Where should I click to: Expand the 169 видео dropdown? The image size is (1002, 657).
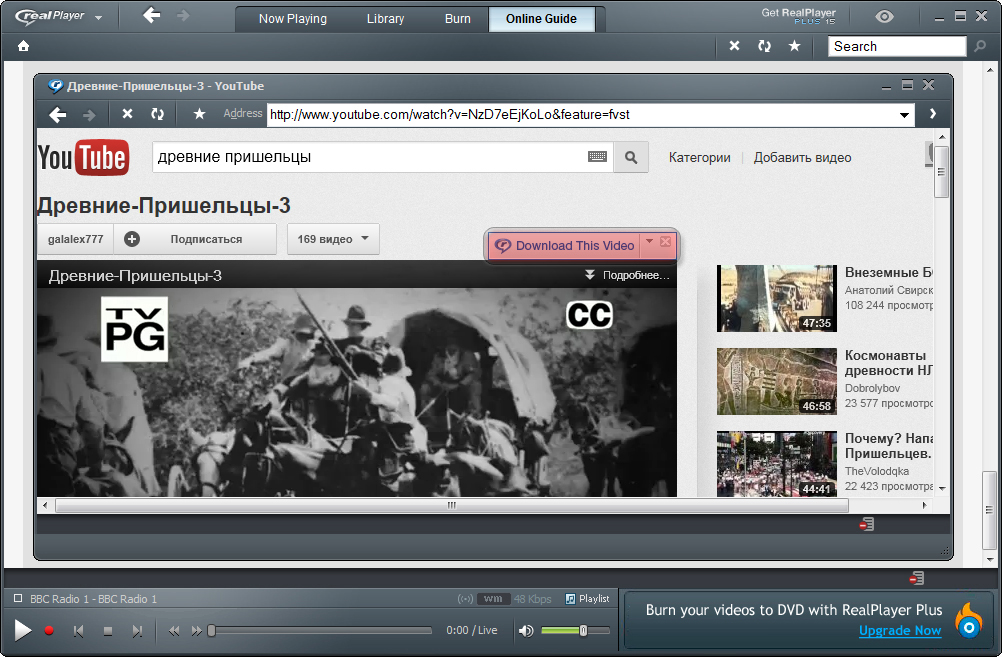point(333,239)
